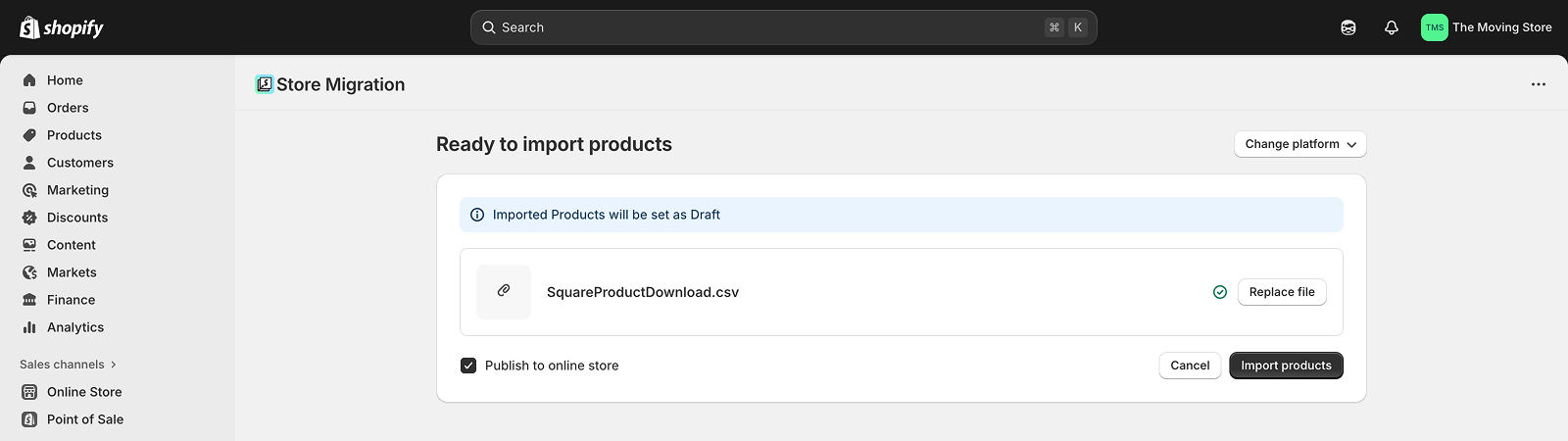Click the Shopify logo
The image size is (1568, 441).
click(x=62, y=27)
